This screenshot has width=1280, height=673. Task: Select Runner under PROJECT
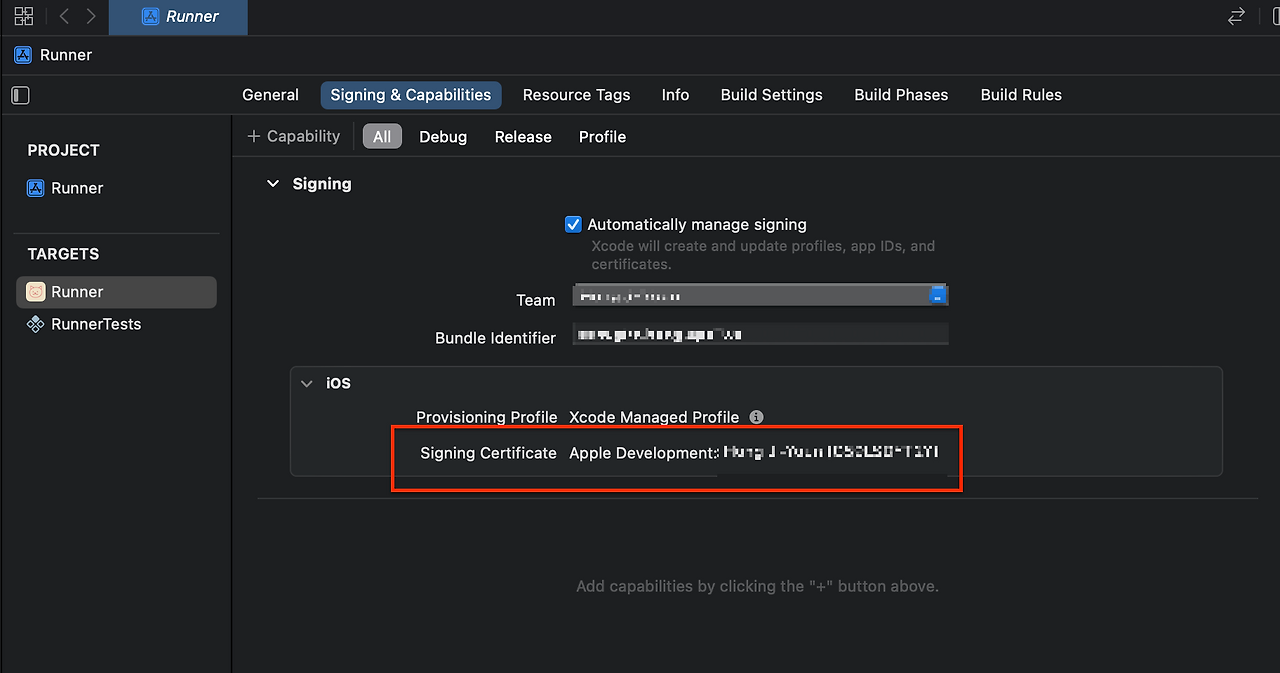point(77,188)
